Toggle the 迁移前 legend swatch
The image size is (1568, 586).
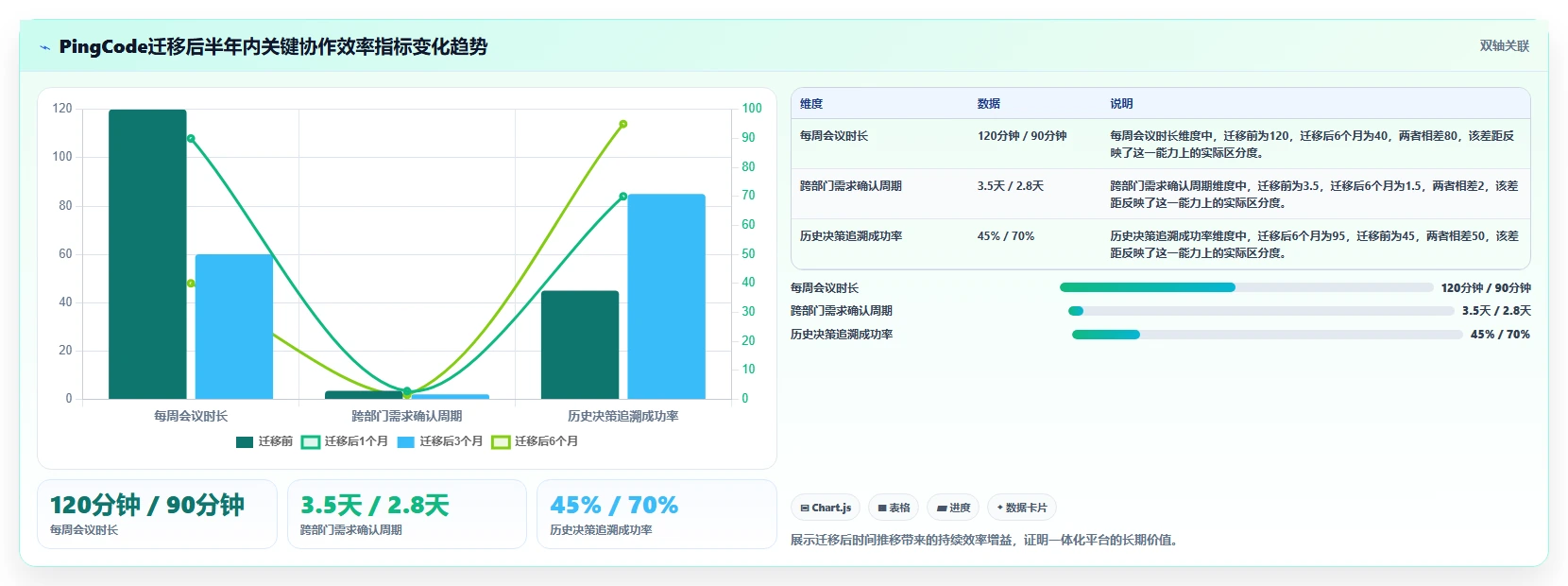[245, 441]
